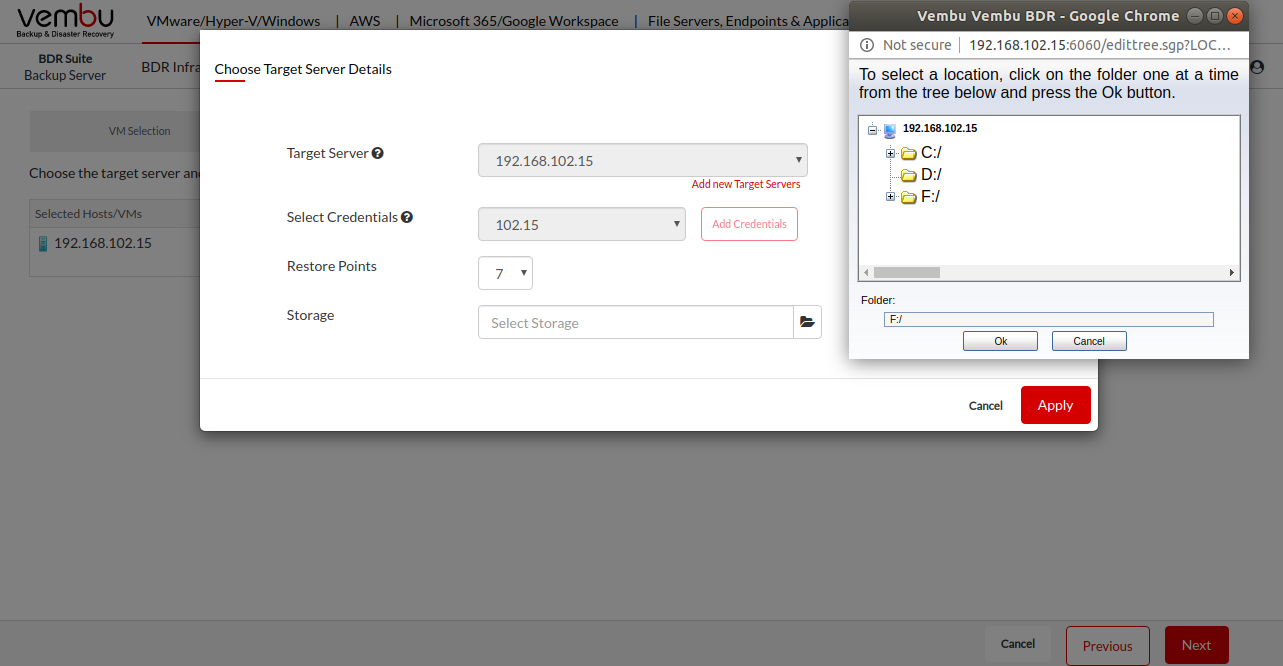Viewport: 1283px width, 666px height.
Task: Expand the C:/ drive tree node
Action: point(890,153)
